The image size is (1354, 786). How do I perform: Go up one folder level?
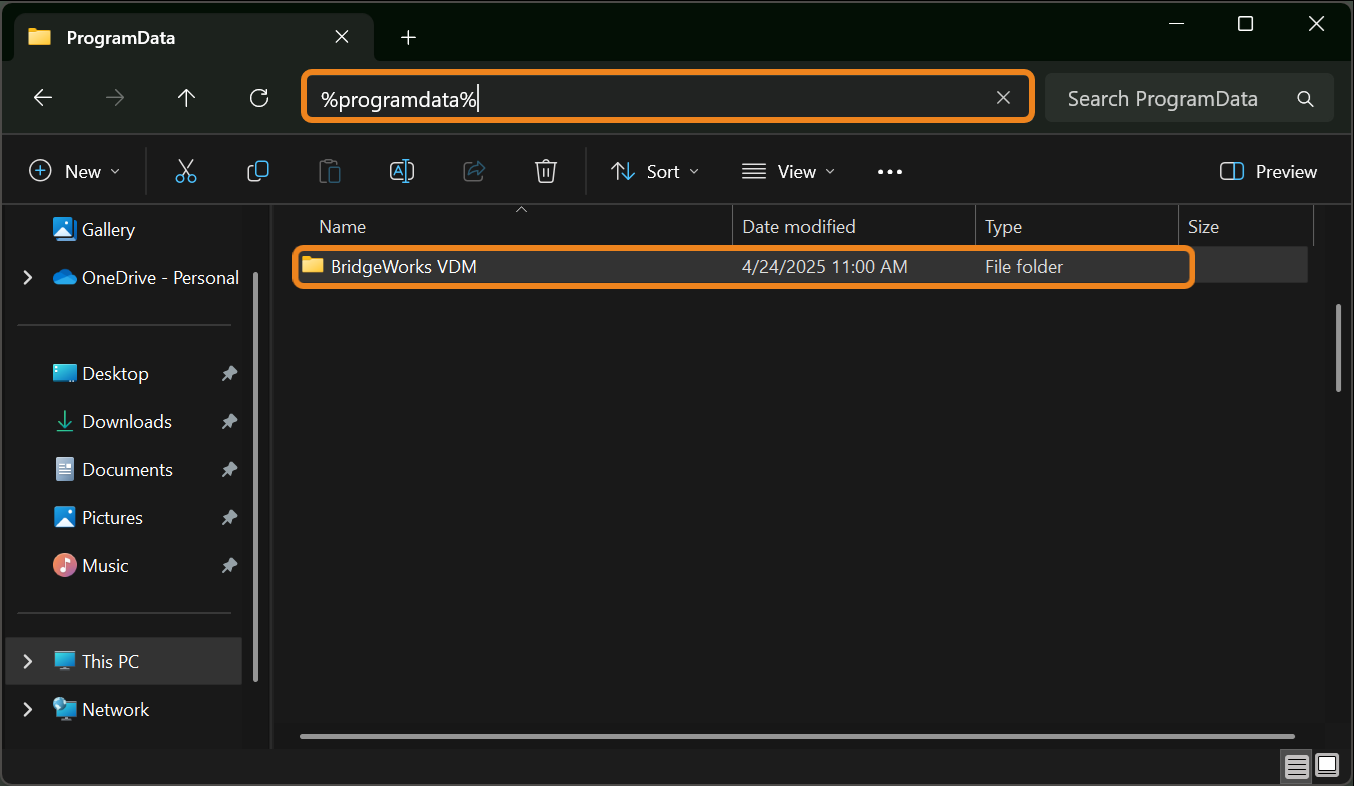[x=186, y=98]
